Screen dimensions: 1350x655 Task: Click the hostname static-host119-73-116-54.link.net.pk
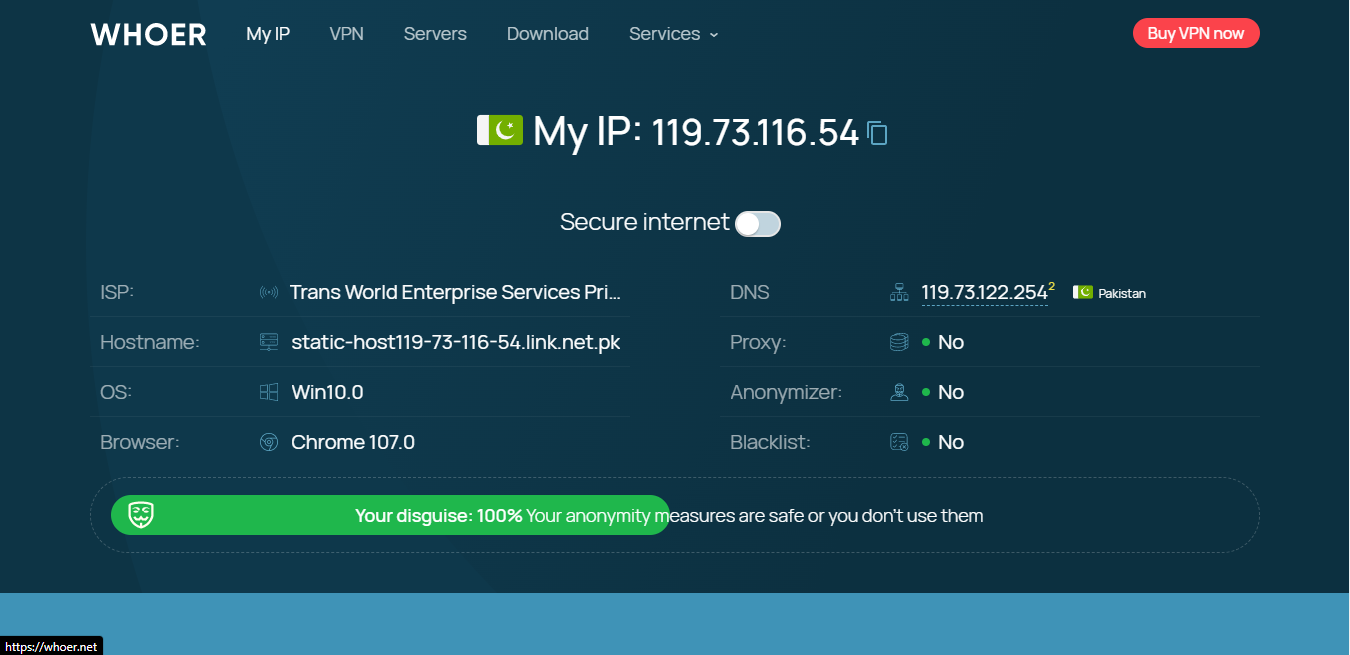tap(456, 342)
